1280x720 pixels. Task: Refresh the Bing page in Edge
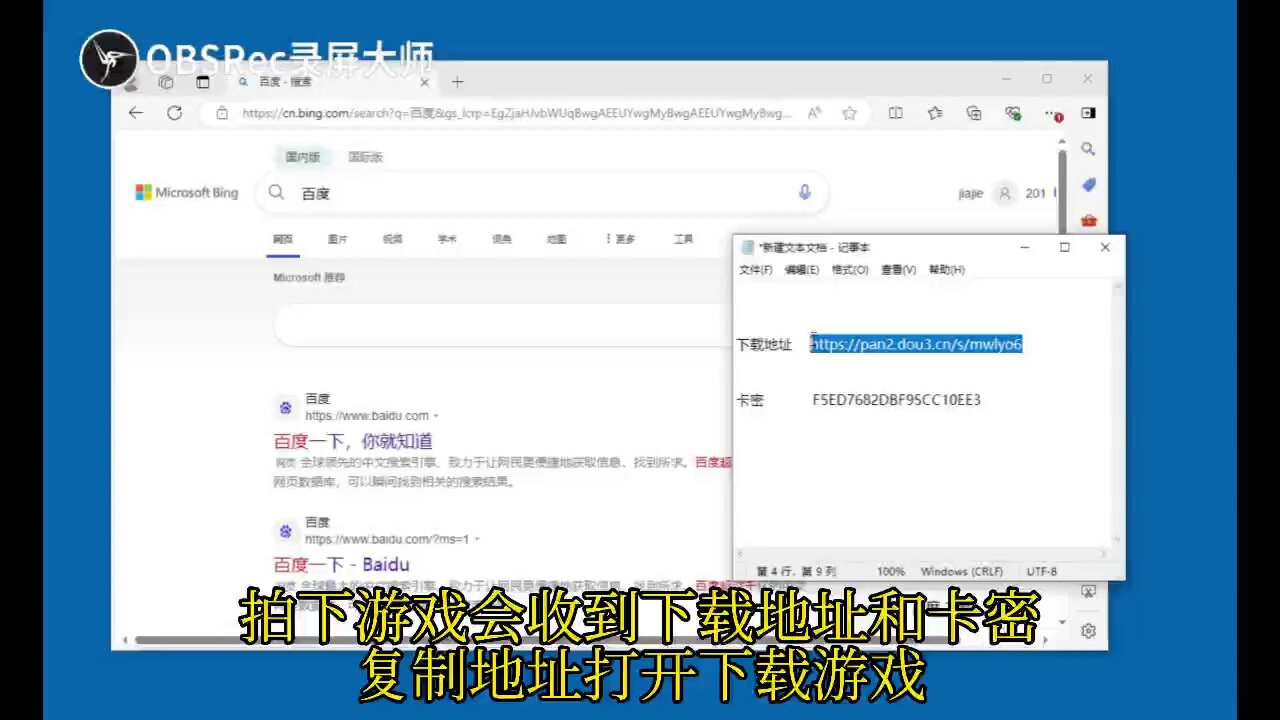[x=174, y=113]
